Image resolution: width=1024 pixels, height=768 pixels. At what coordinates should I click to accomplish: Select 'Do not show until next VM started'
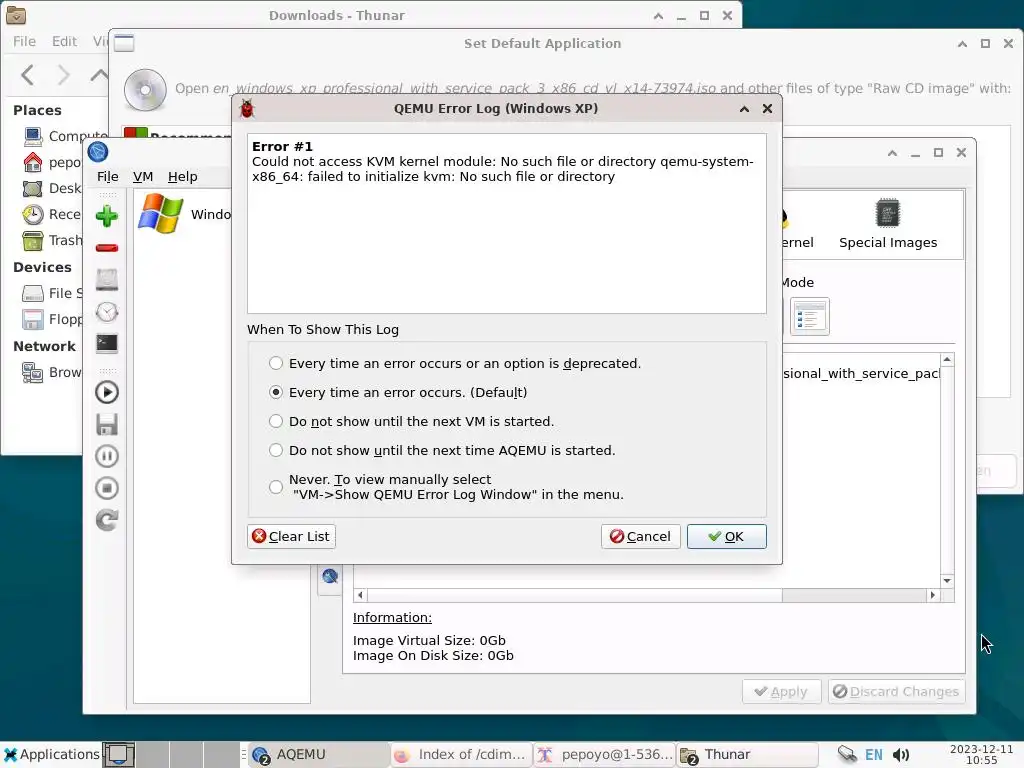(x=276, y=421)
